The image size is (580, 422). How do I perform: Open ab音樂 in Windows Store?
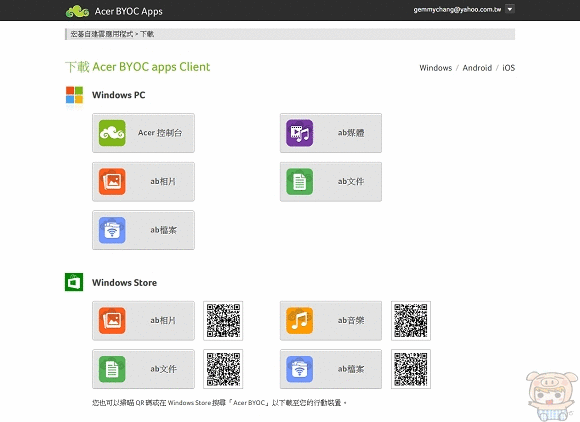click(331, 321)
